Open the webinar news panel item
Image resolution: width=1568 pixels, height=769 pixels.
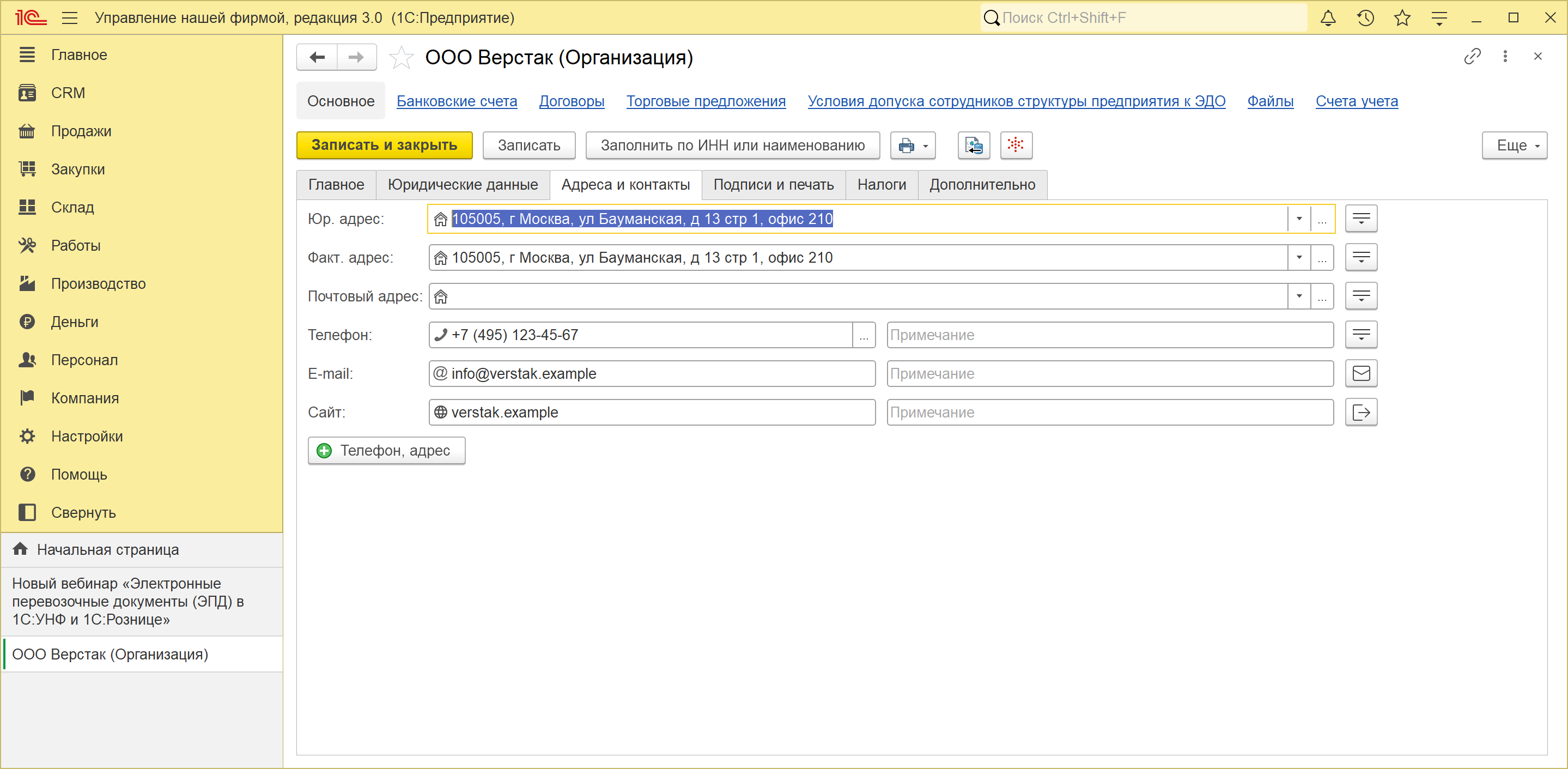coord(142,602)
